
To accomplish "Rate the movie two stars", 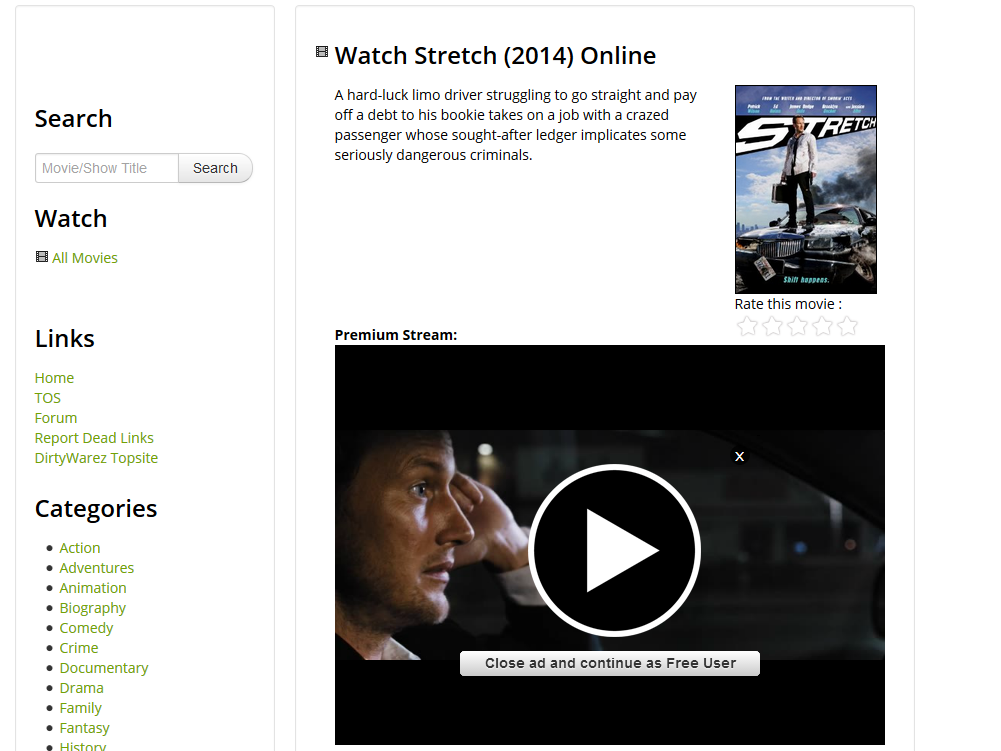I will point(772,326).
